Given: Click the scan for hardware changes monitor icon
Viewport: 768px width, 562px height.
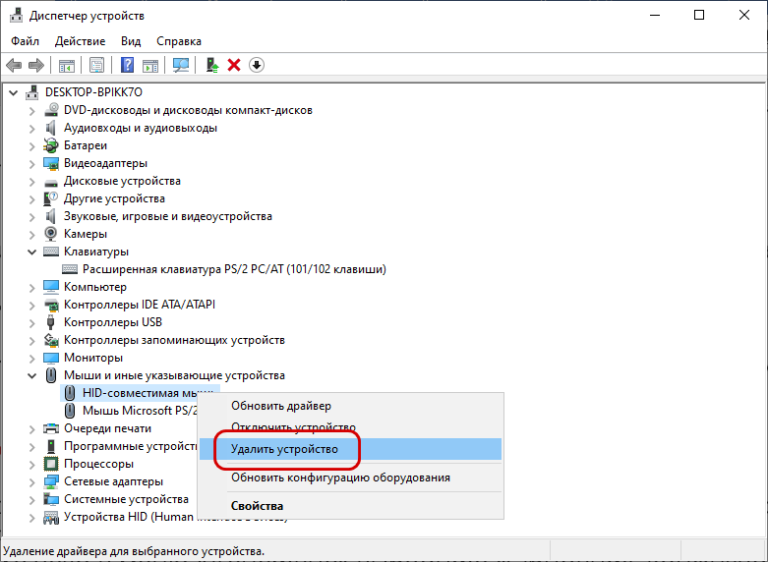Looking at the screenshot, I should [181, 65].
